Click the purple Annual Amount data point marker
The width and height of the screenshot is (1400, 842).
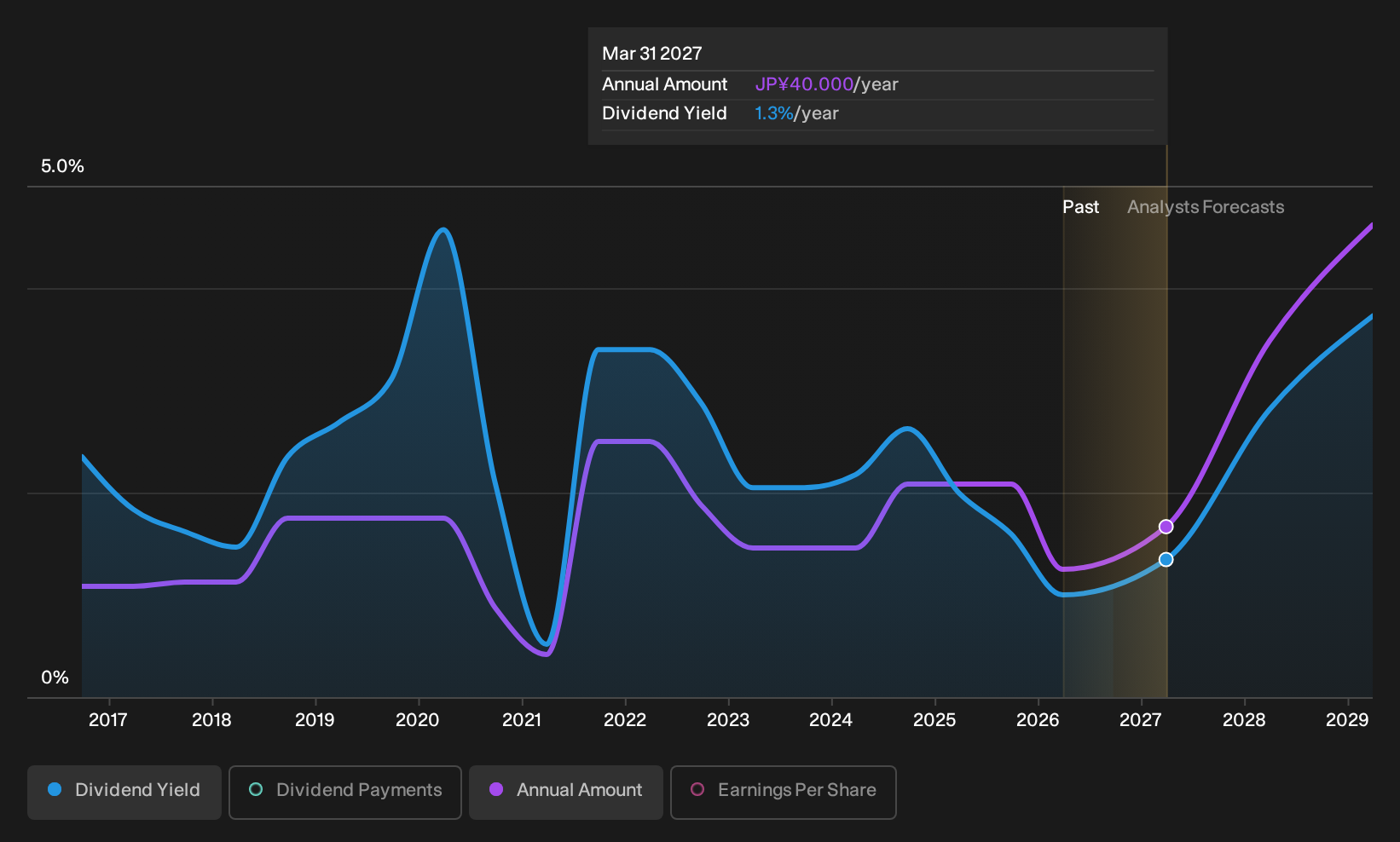click(1166, 527)
